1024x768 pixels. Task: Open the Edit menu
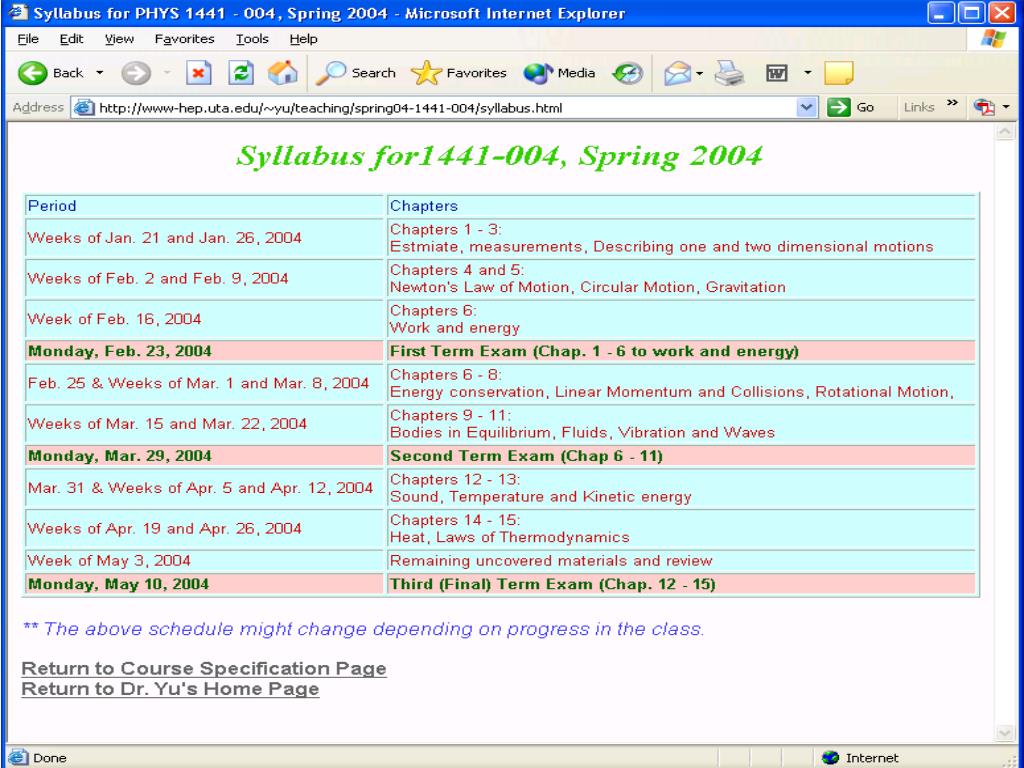[71, 39]
